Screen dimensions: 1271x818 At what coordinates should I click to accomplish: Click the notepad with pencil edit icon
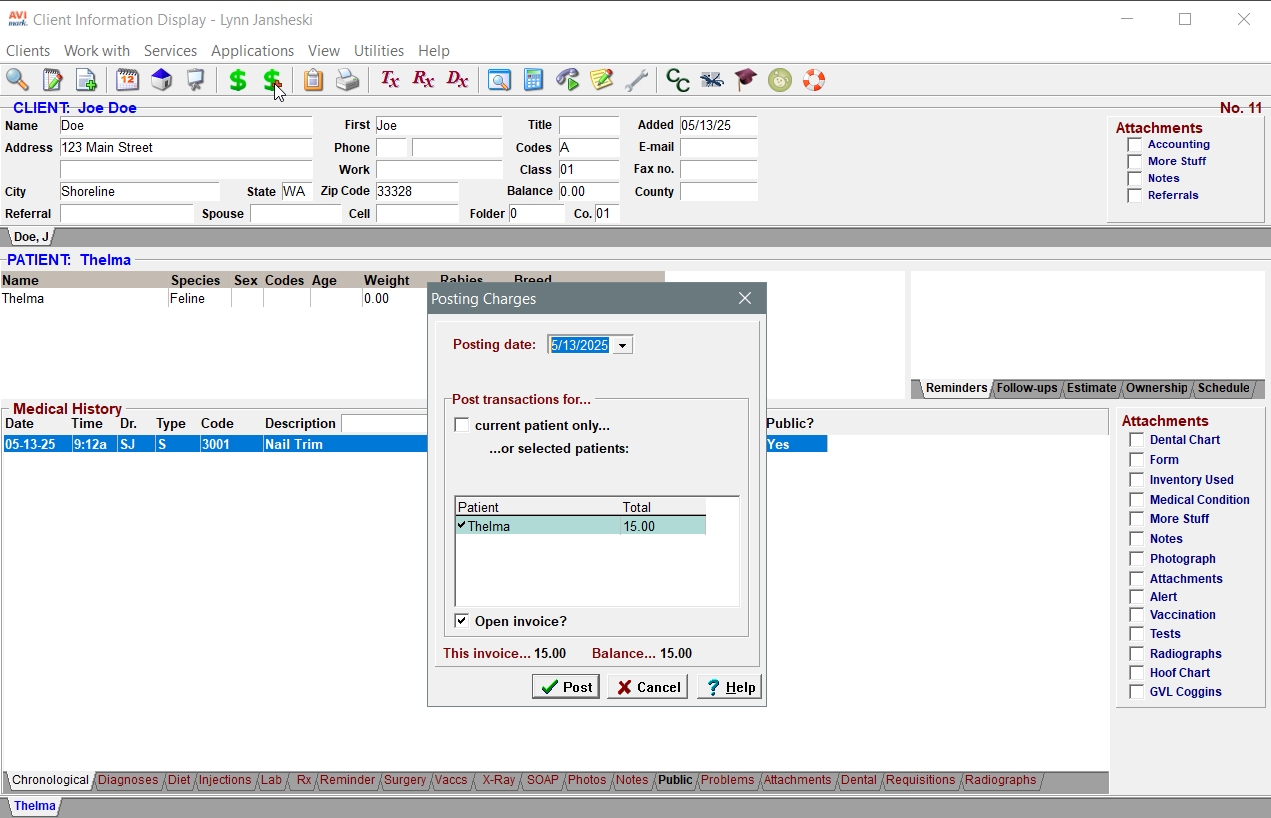[52, 80]
